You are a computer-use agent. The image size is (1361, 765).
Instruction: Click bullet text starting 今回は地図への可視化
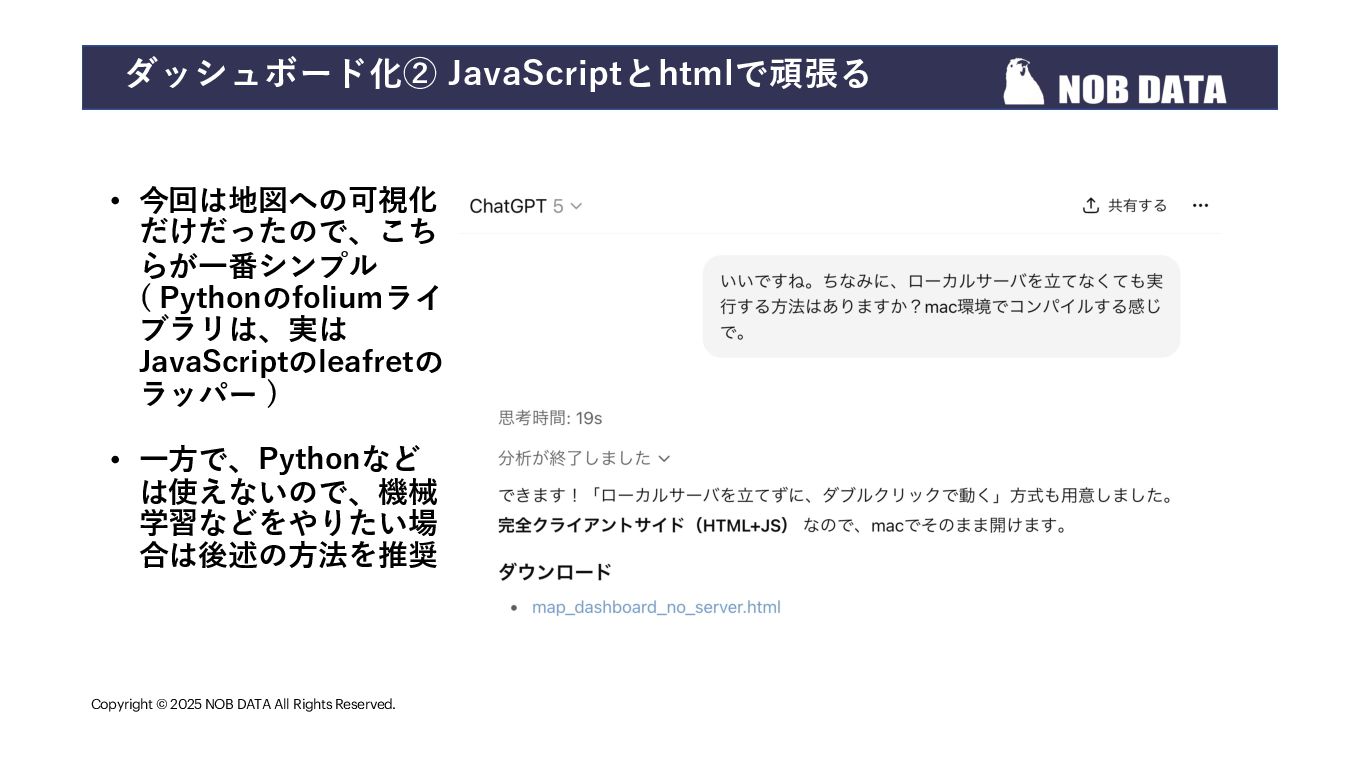(290, 297)
